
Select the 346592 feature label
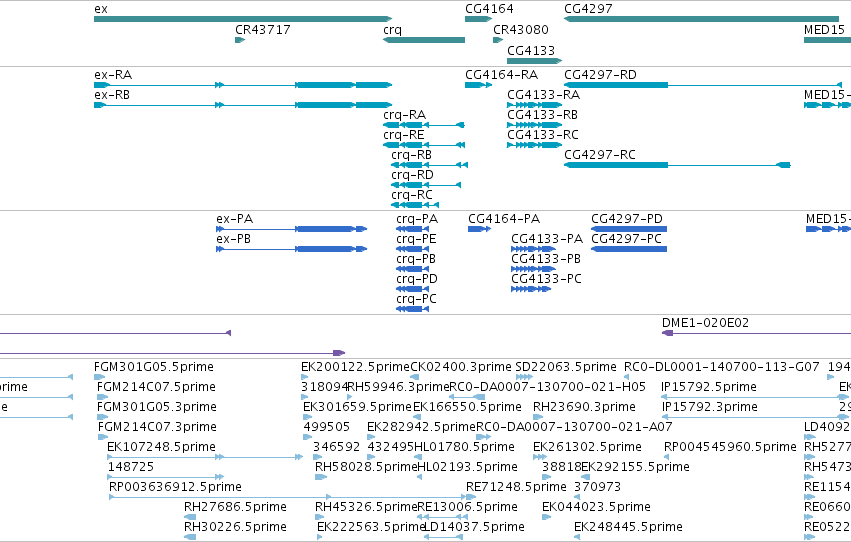point(336,447)
